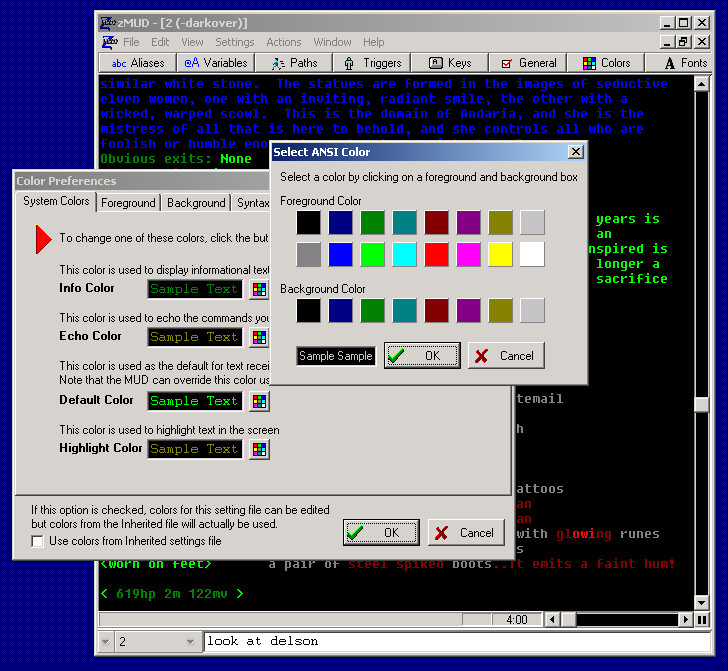Click Cancel in Select ANSI Color dialog
This screenshot has height=671, width=728.
click(506, 356)
